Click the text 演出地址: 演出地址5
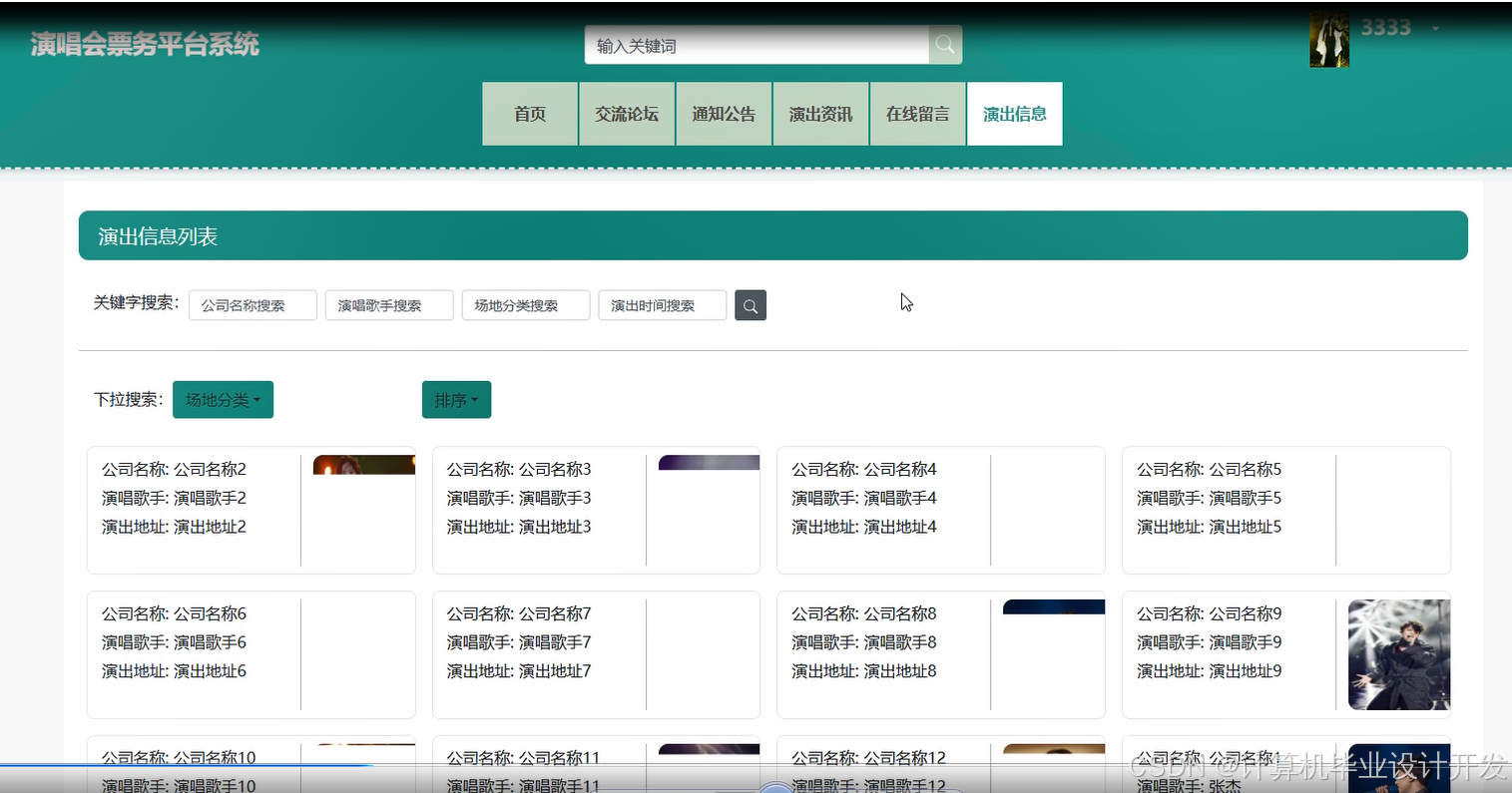The height and width of the screenshot is (793, 1512). coord(1210,527)
